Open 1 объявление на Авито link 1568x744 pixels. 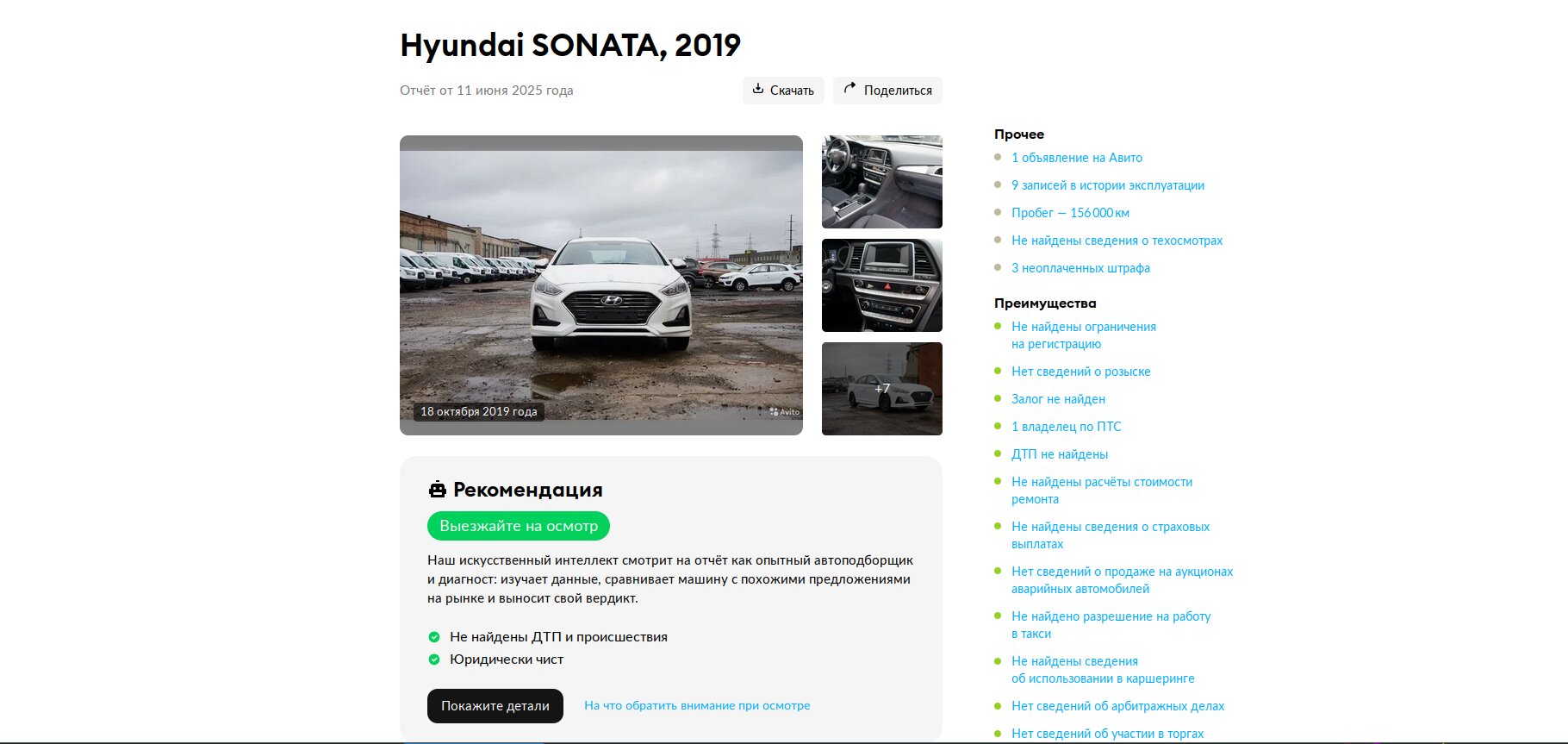[x=1077, y=158]
